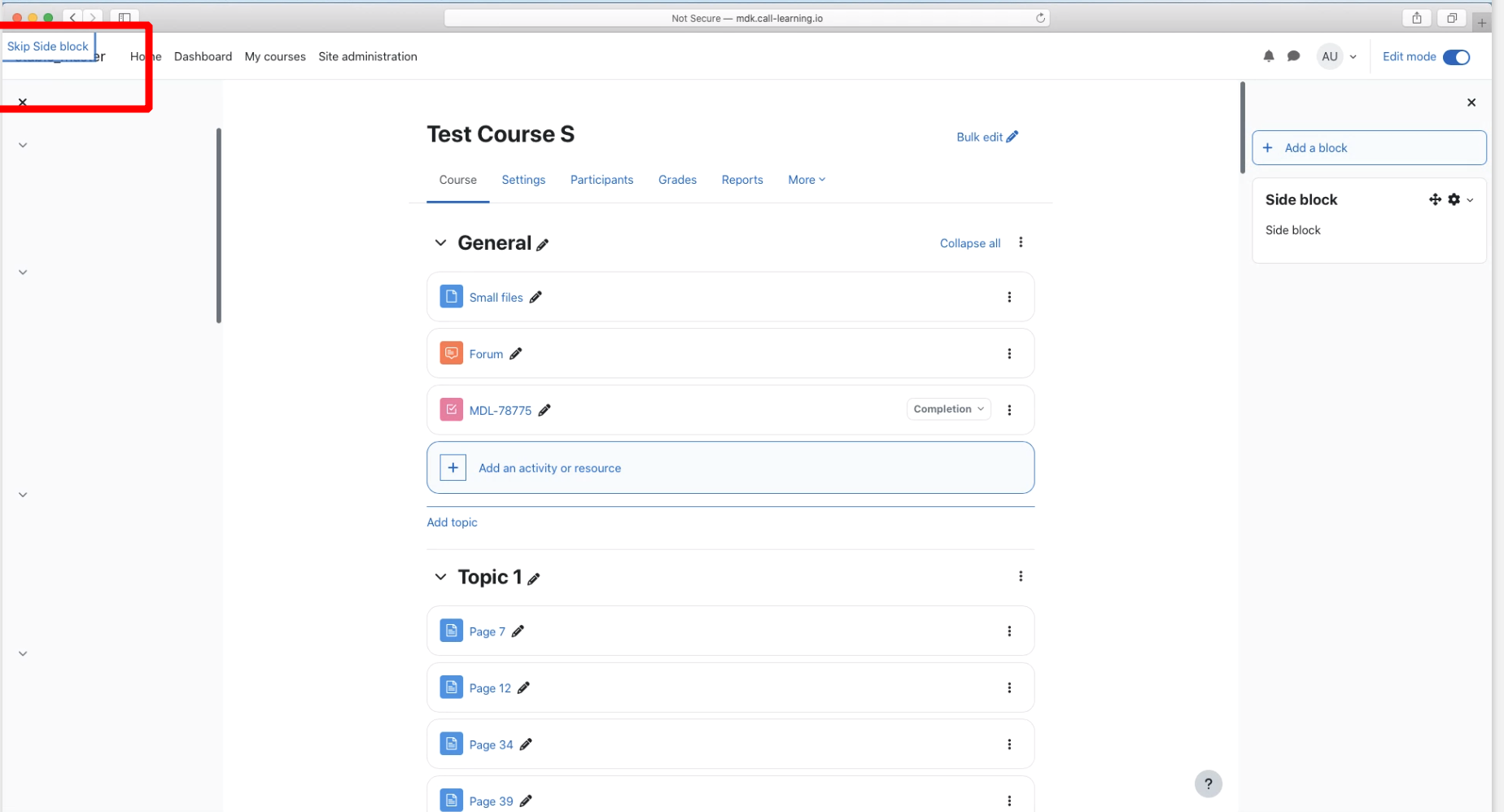1504x812 pixels.
Task: Switch to the Grades tab
Action: pyautogui.click(x=677, y=180)
